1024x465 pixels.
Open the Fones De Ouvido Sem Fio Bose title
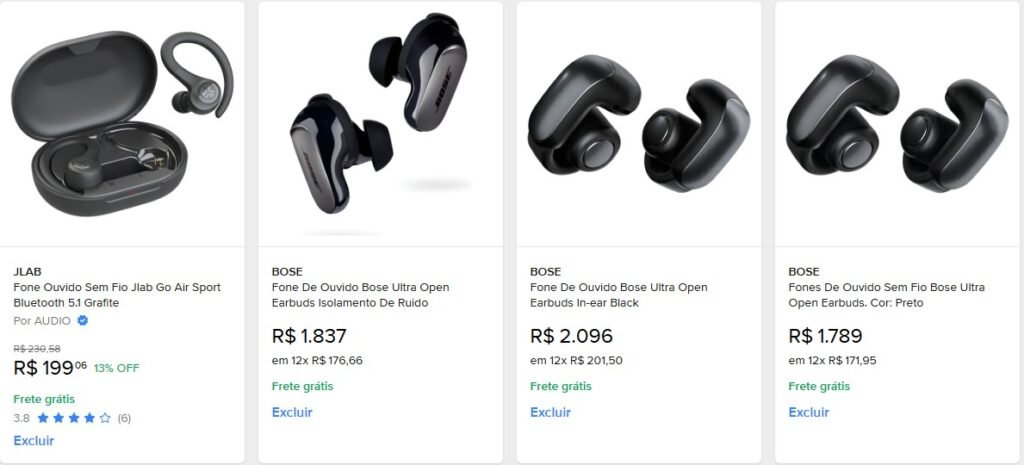[886, 295]
